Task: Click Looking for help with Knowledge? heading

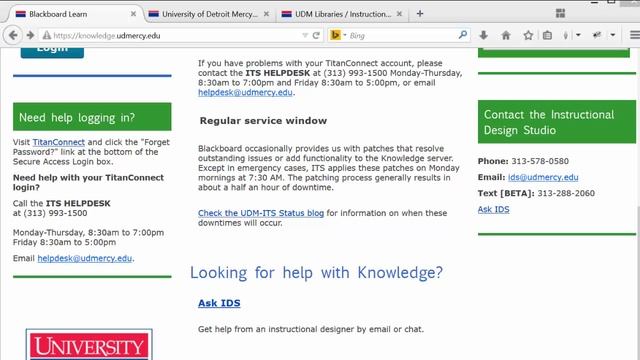Action: click(x=316, y=273)
